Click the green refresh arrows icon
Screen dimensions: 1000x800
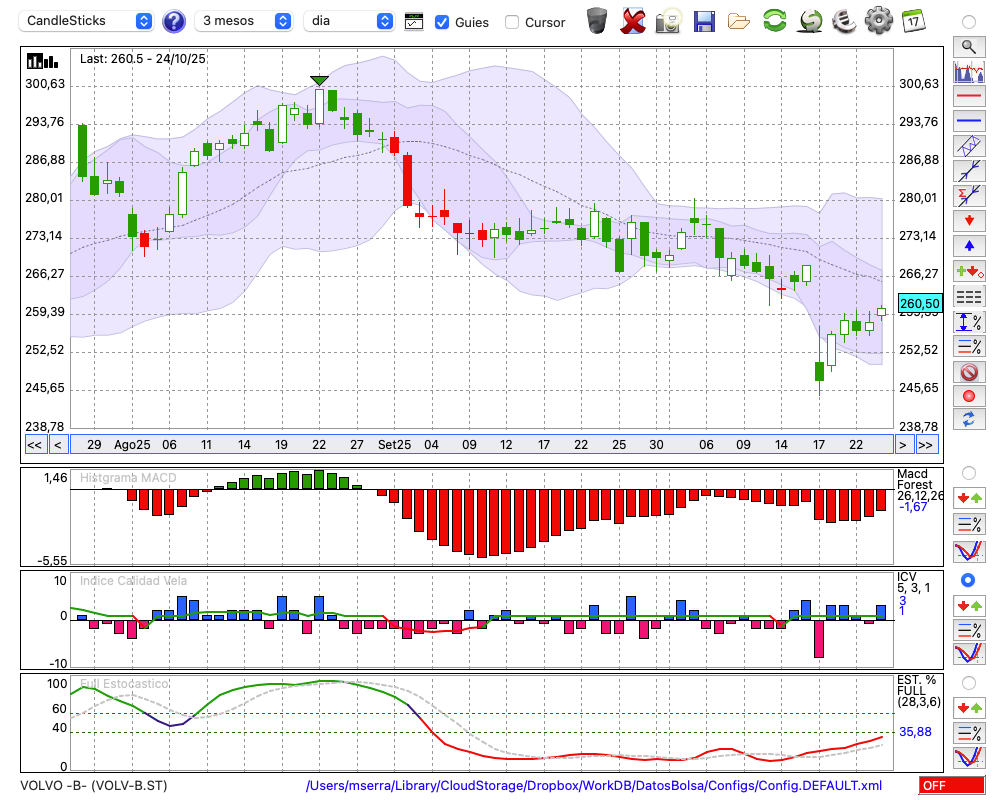pos(774,21)
